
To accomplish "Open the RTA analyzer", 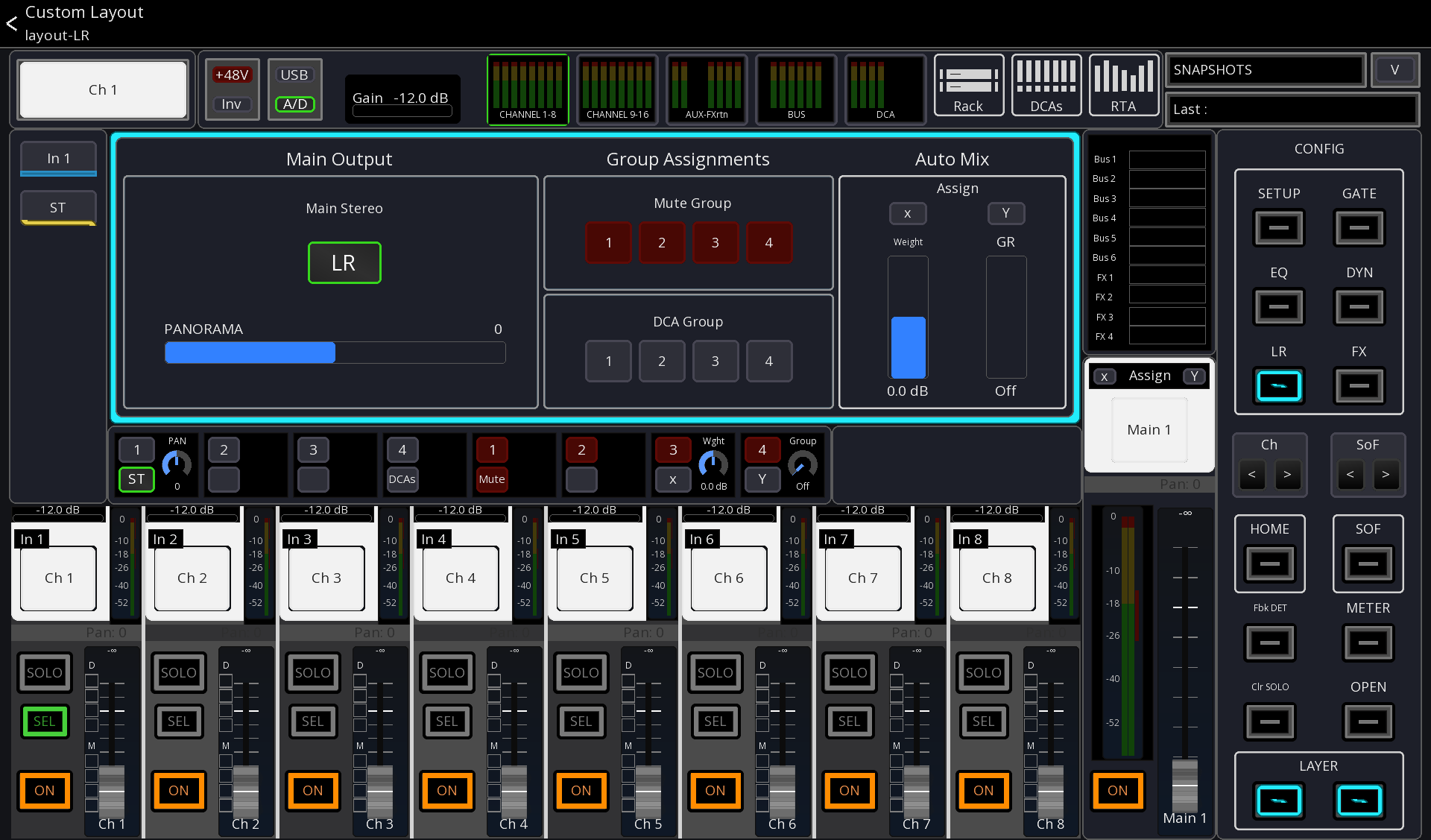I will (1123, 85).
